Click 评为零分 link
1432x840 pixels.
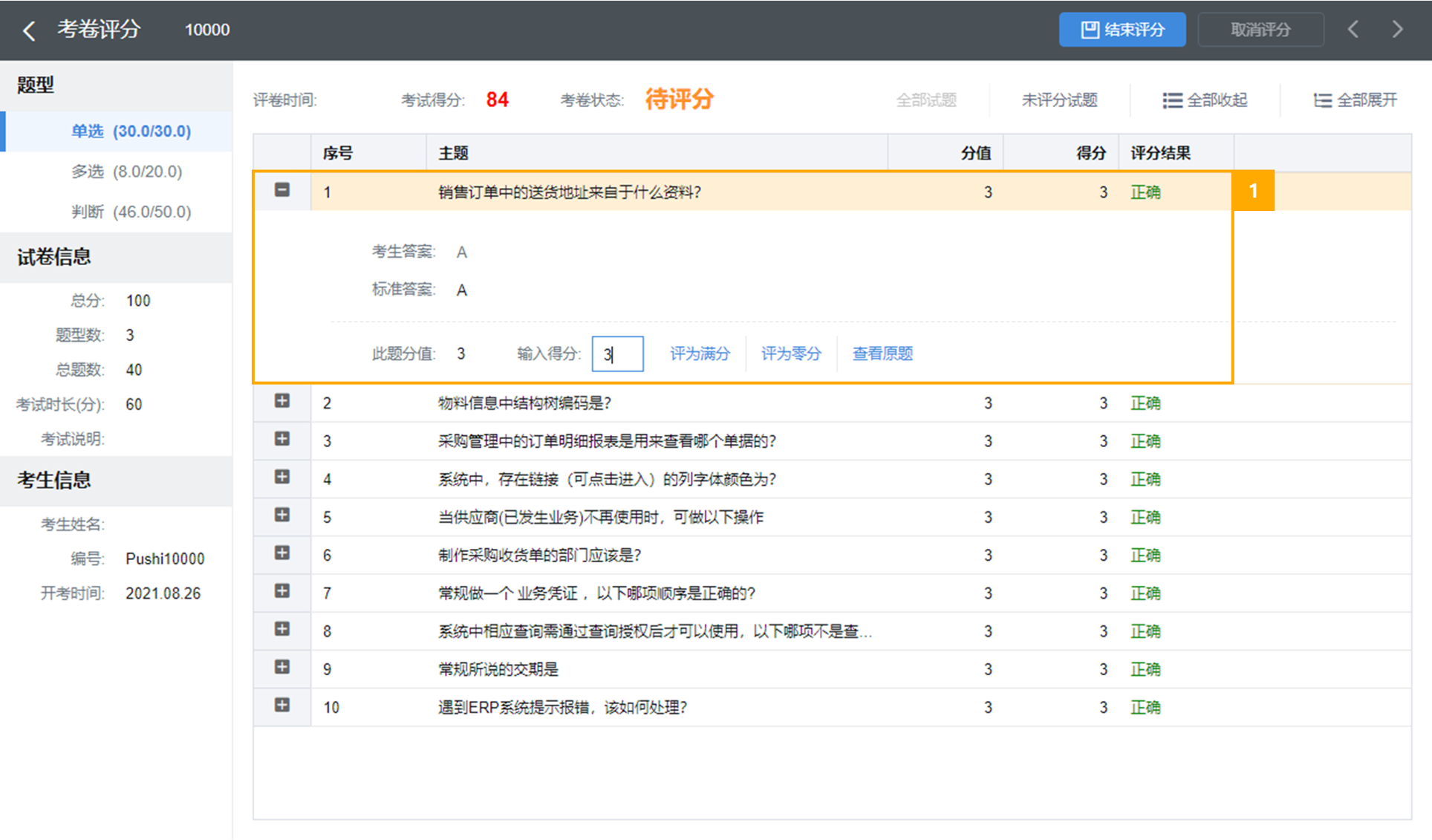click(x=791, y=354)
